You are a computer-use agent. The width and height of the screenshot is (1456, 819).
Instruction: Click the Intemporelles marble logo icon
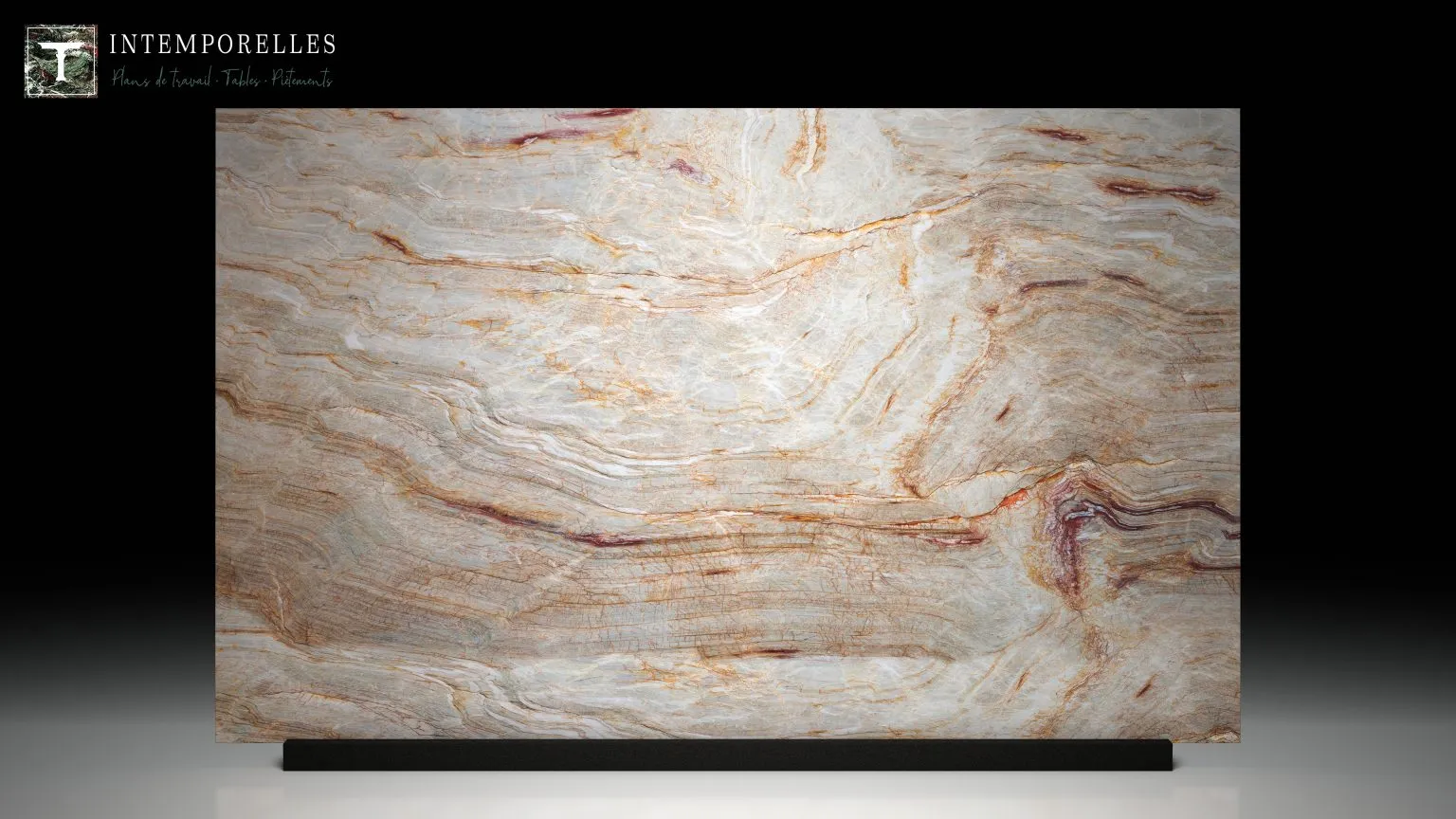(61, 62)
